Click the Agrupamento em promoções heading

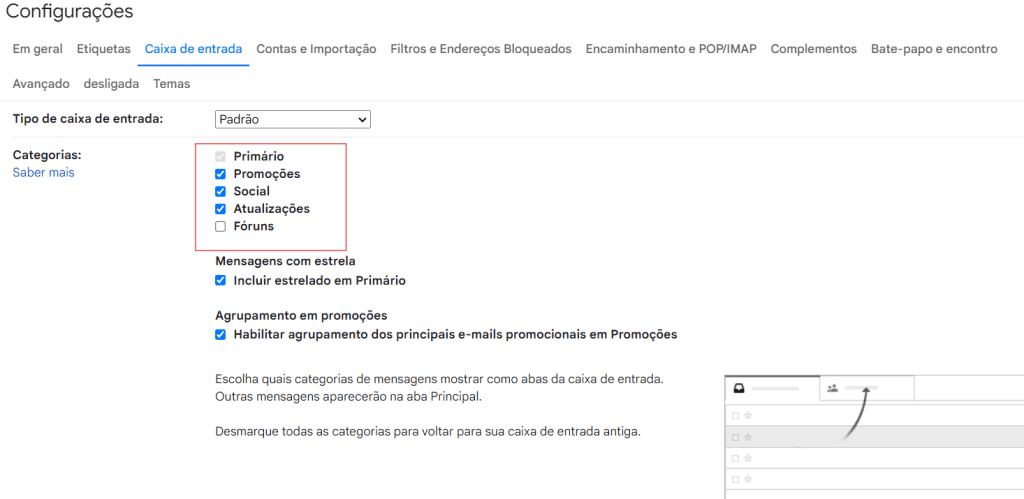point(302,315)
